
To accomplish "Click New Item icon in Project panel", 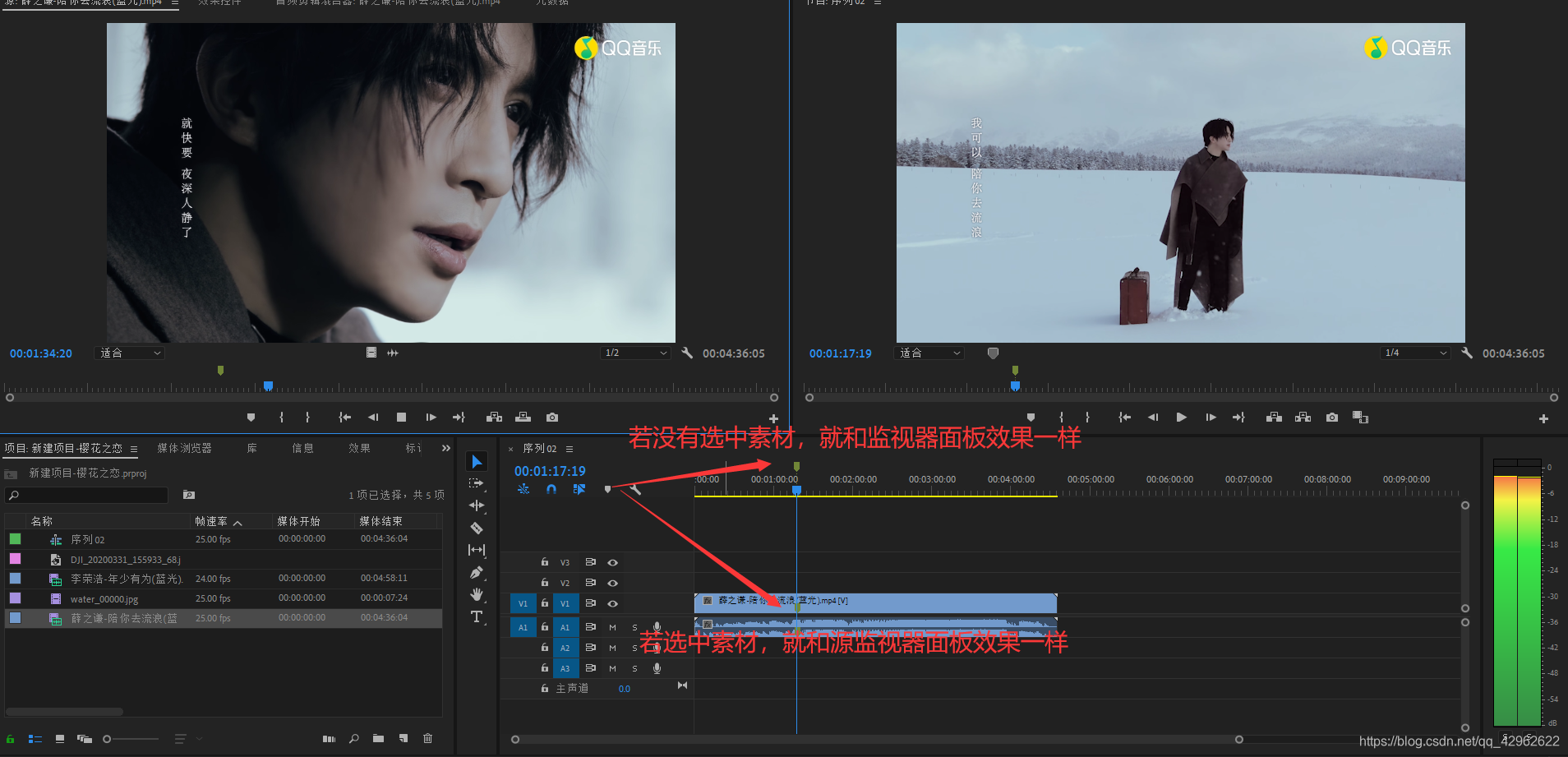I will coord(404,738).
